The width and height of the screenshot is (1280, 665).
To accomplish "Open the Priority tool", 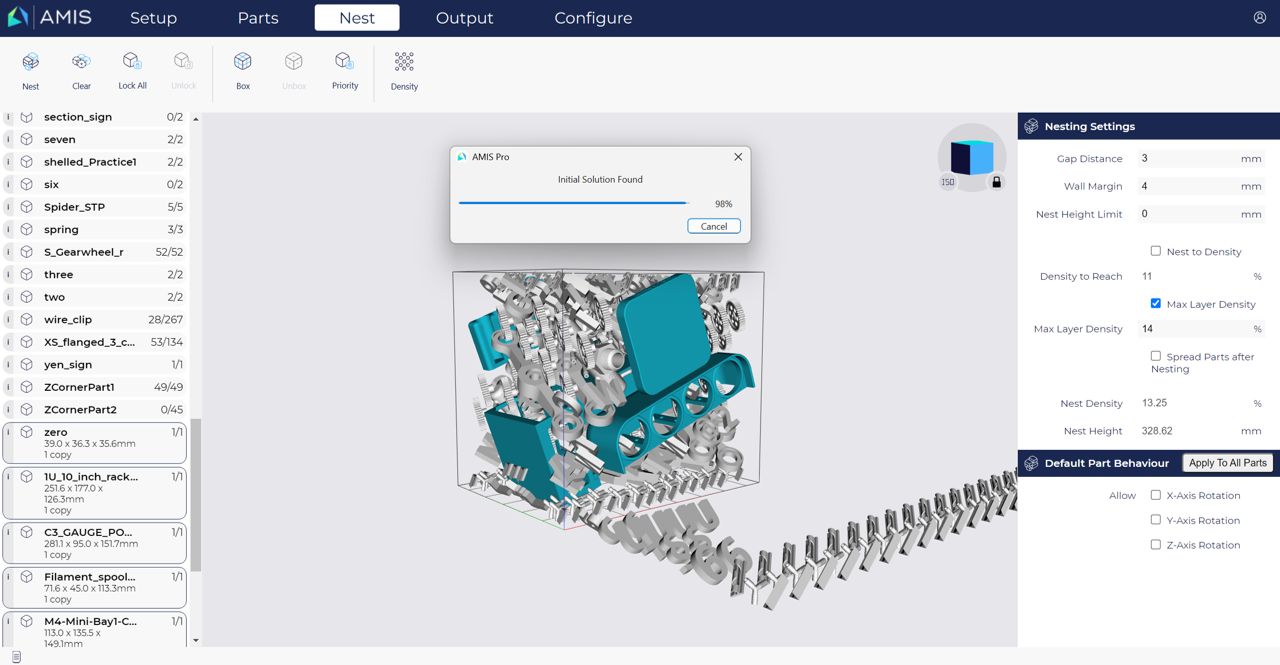I will point(345,70).
